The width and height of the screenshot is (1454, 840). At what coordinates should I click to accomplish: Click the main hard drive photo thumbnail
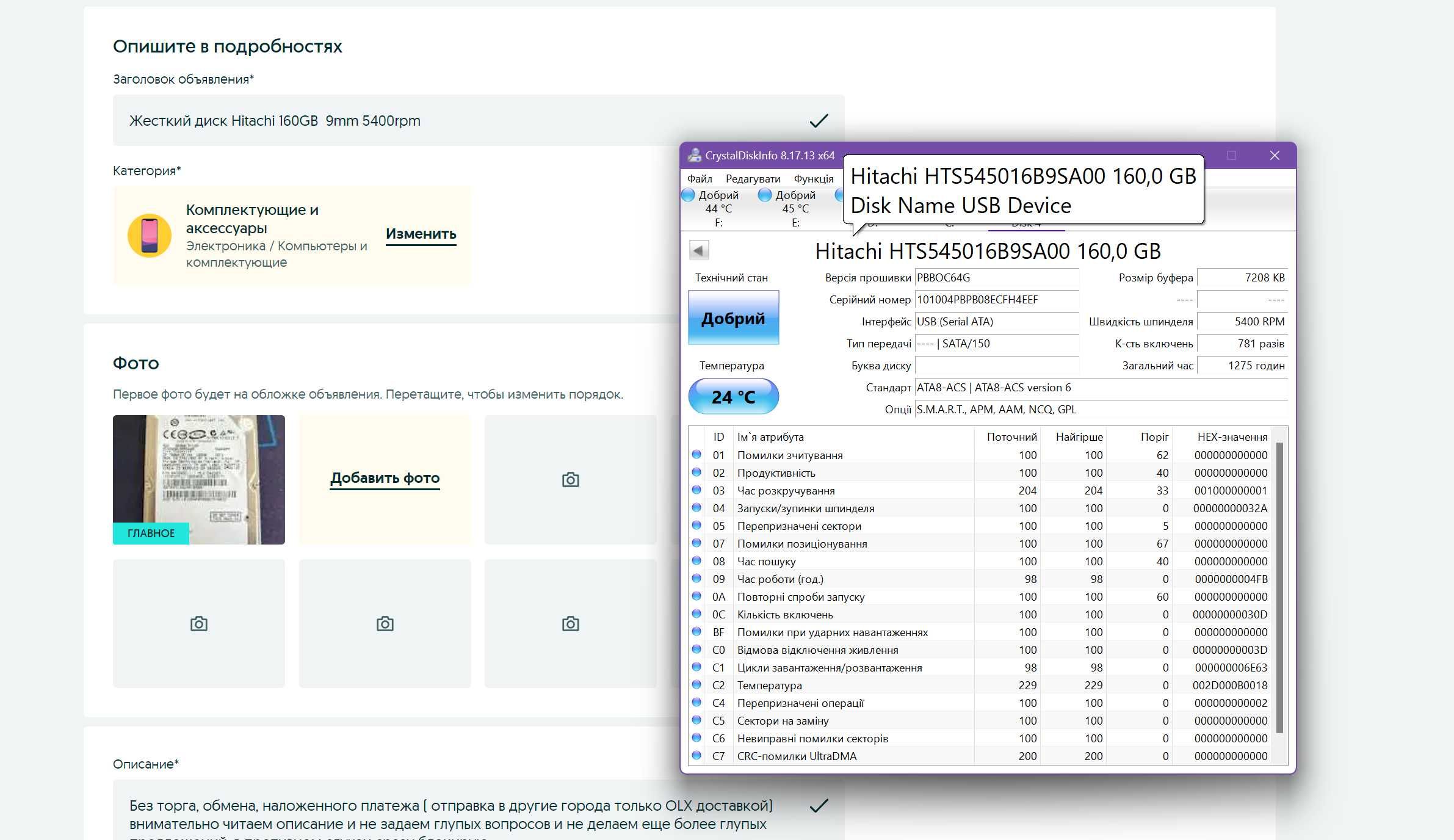pos(198,479)
